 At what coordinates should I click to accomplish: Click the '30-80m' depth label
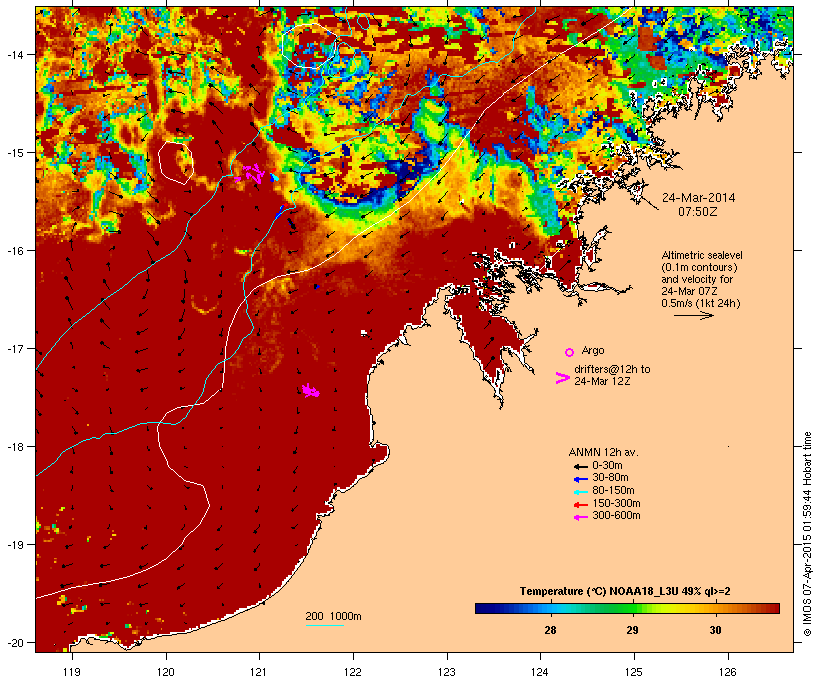610,478
